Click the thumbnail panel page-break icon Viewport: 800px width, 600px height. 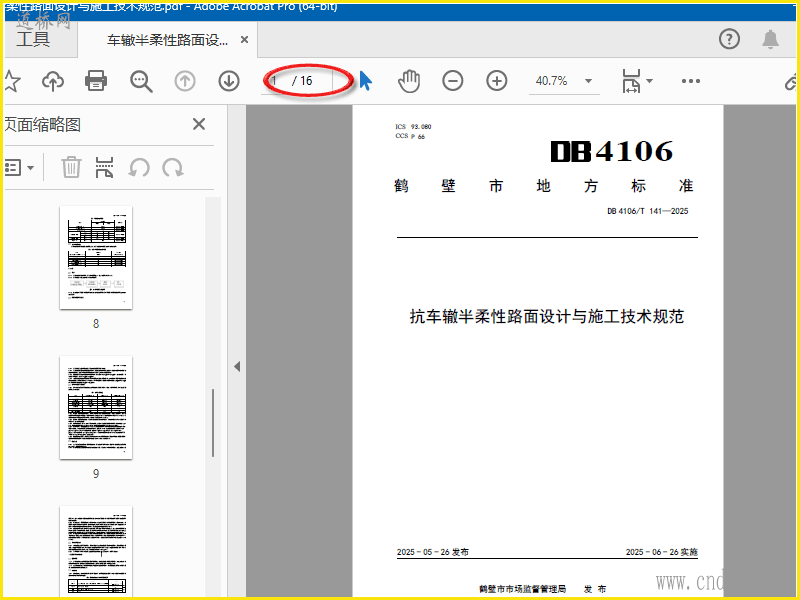tap(104, 167)
